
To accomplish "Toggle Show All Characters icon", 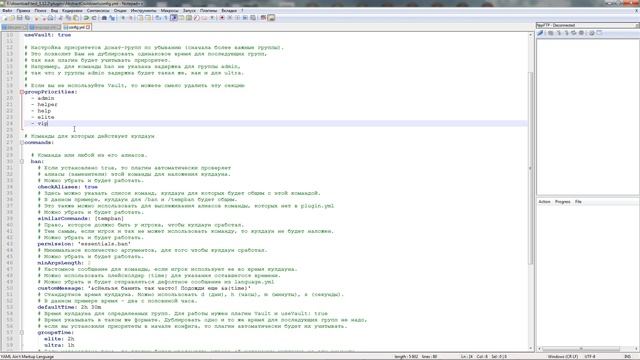I will pyautogui.click(x=165, y=18).
